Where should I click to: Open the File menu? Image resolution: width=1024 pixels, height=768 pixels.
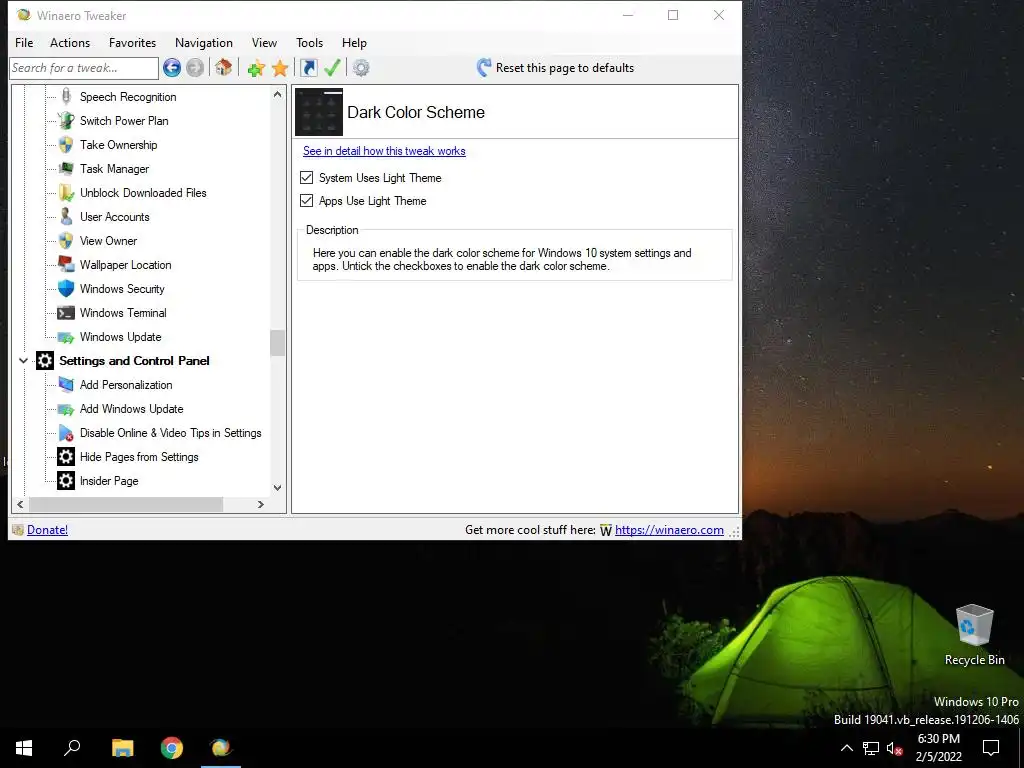[24, 42]
